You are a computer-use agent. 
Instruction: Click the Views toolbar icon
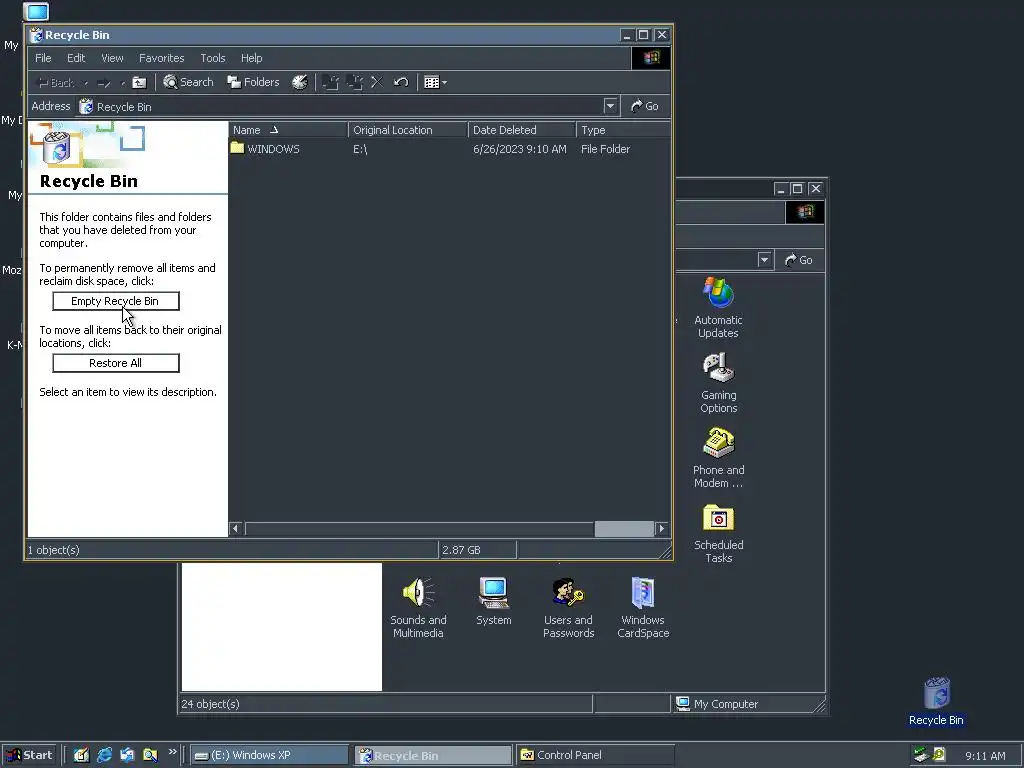click(431, 82)
